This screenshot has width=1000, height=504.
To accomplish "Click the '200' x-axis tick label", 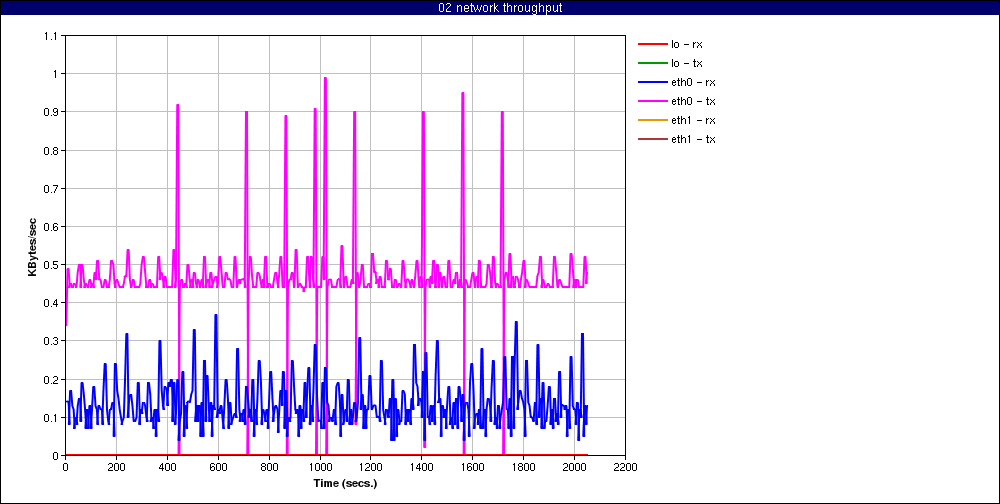I will 116,466.
